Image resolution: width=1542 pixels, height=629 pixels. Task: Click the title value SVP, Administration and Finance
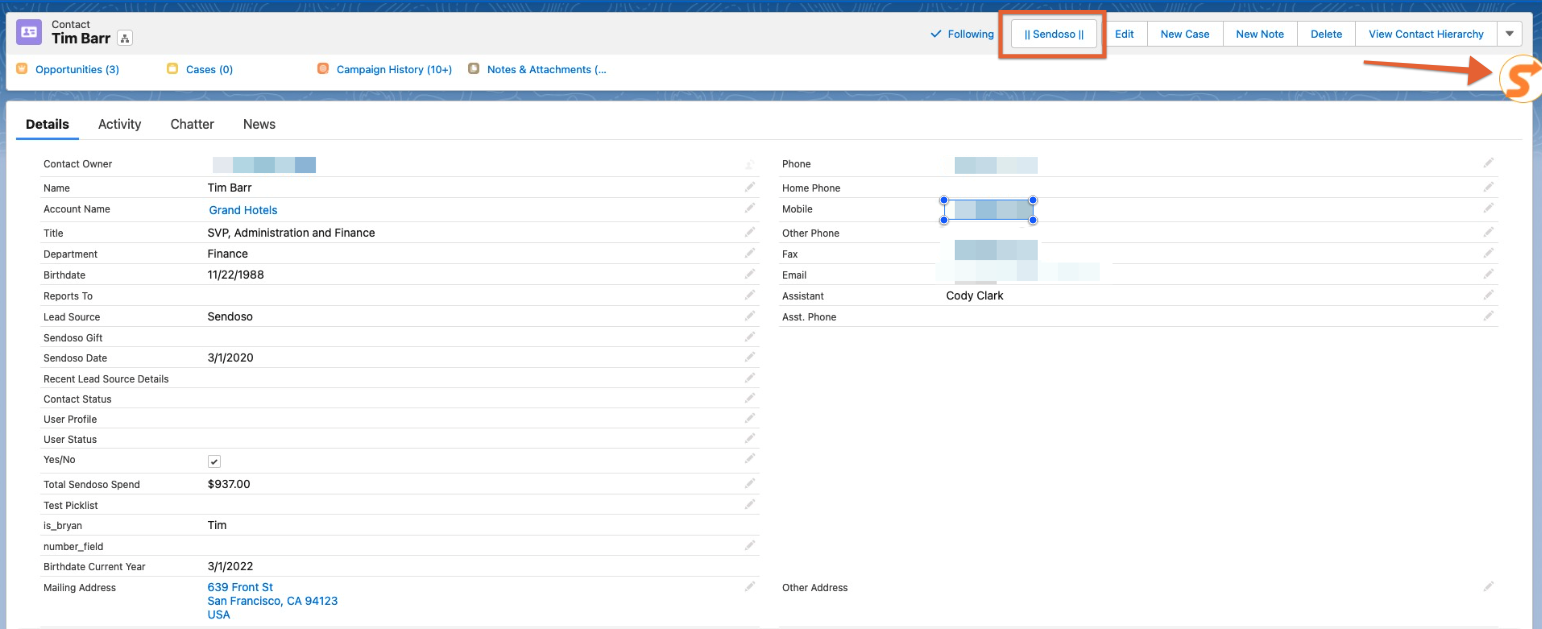[x=291, y=233]
